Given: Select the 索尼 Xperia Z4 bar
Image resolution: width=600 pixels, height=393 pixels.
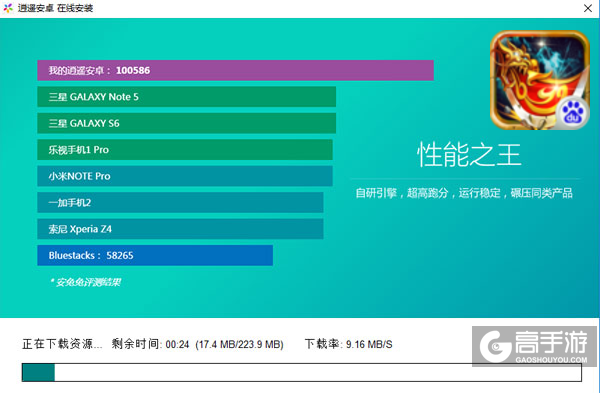Looking at the screenshot, I should point(180,229).
